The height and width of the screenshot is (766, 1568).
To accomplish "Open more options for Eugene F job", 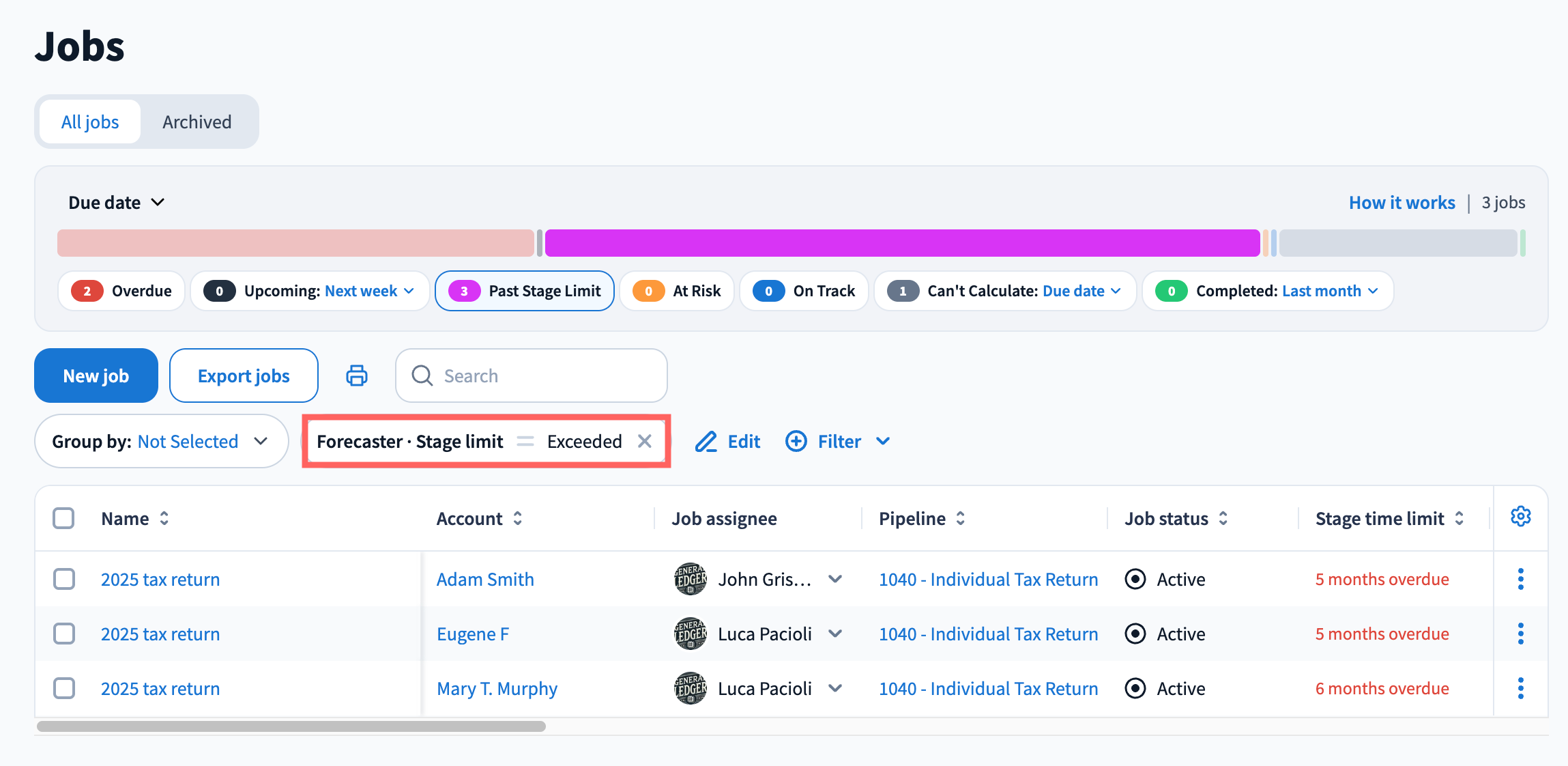I will 1520,634.
